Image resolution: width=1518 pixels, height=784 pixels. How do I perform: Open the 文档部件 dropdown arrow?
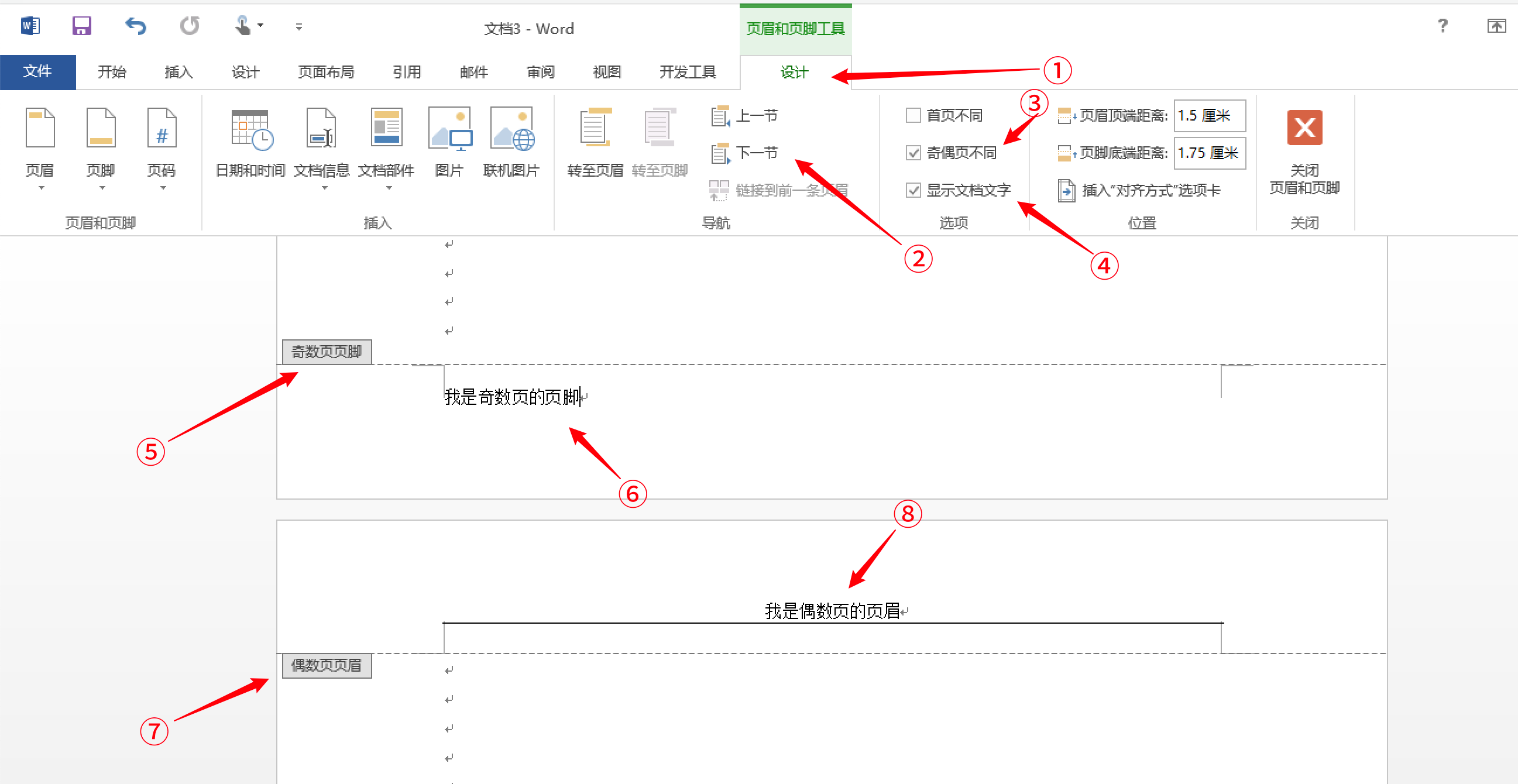tap(388, 188)
